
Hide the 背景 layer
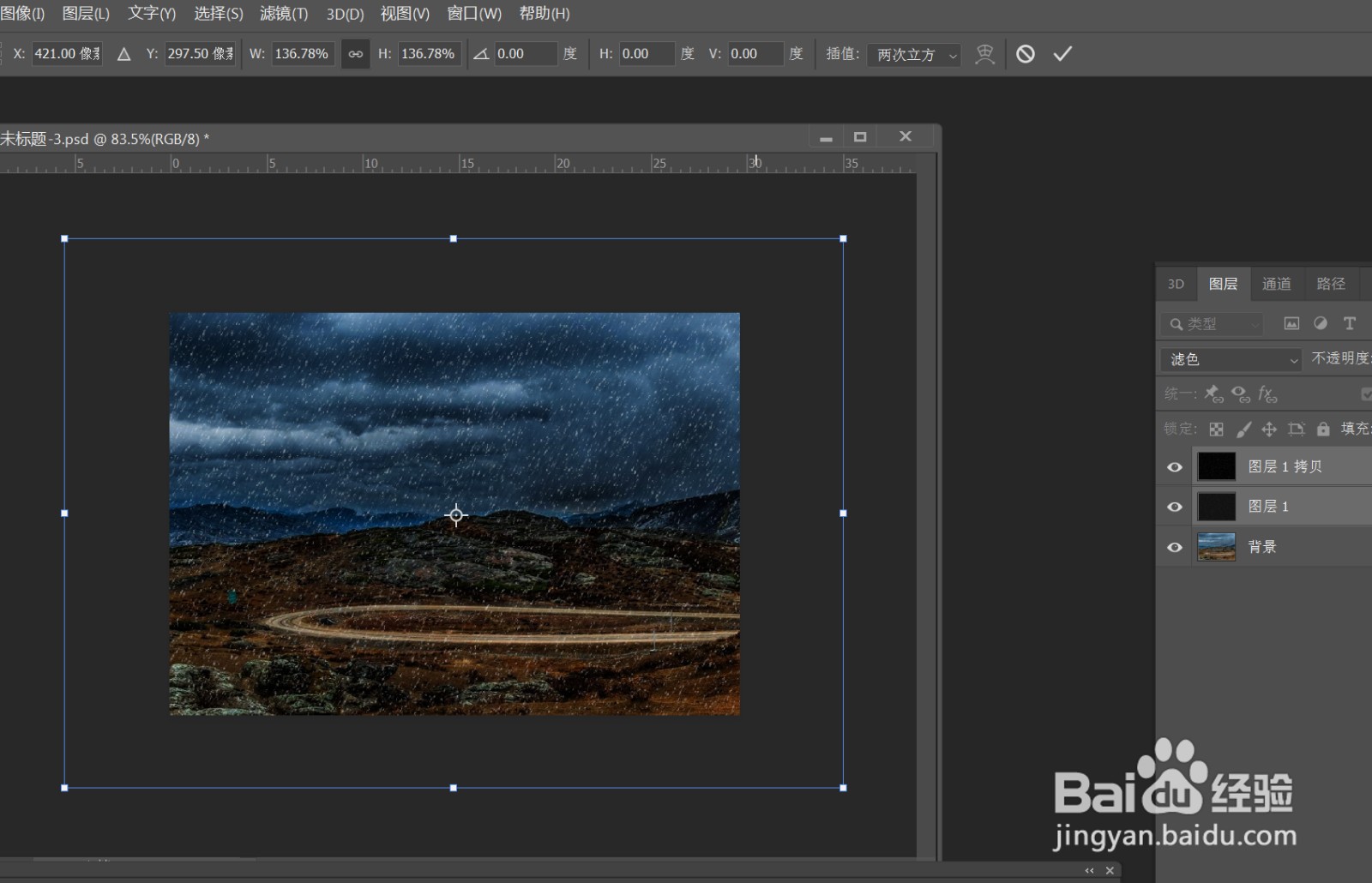[1175, 547]
